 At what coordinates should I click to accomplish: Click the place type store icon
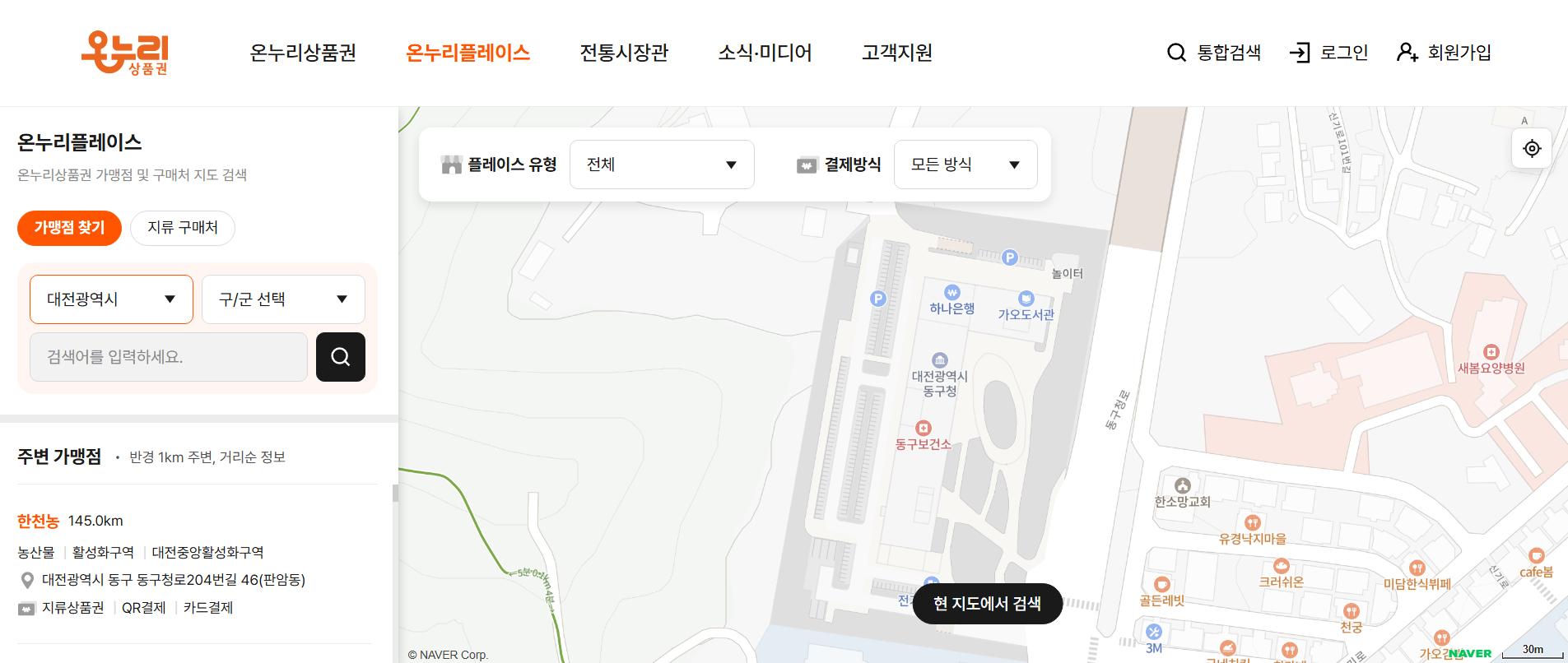[451, 165]
